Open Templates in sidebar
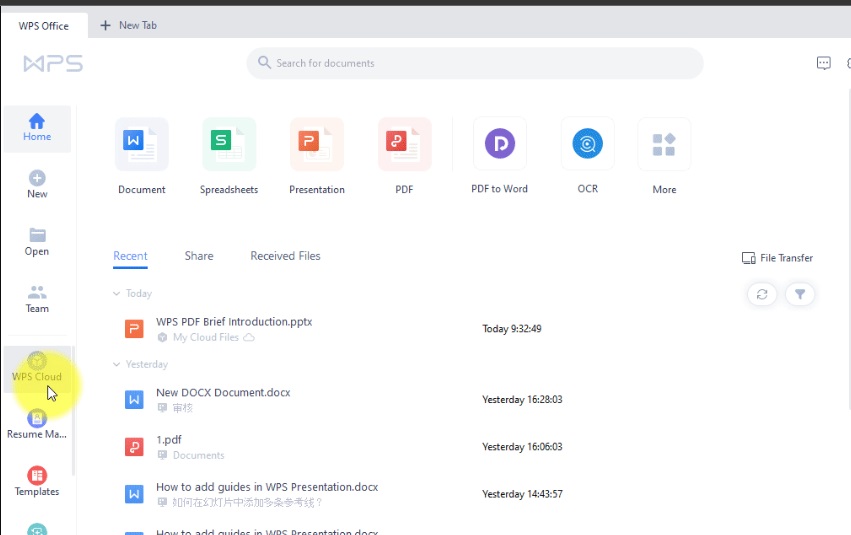 37,482
